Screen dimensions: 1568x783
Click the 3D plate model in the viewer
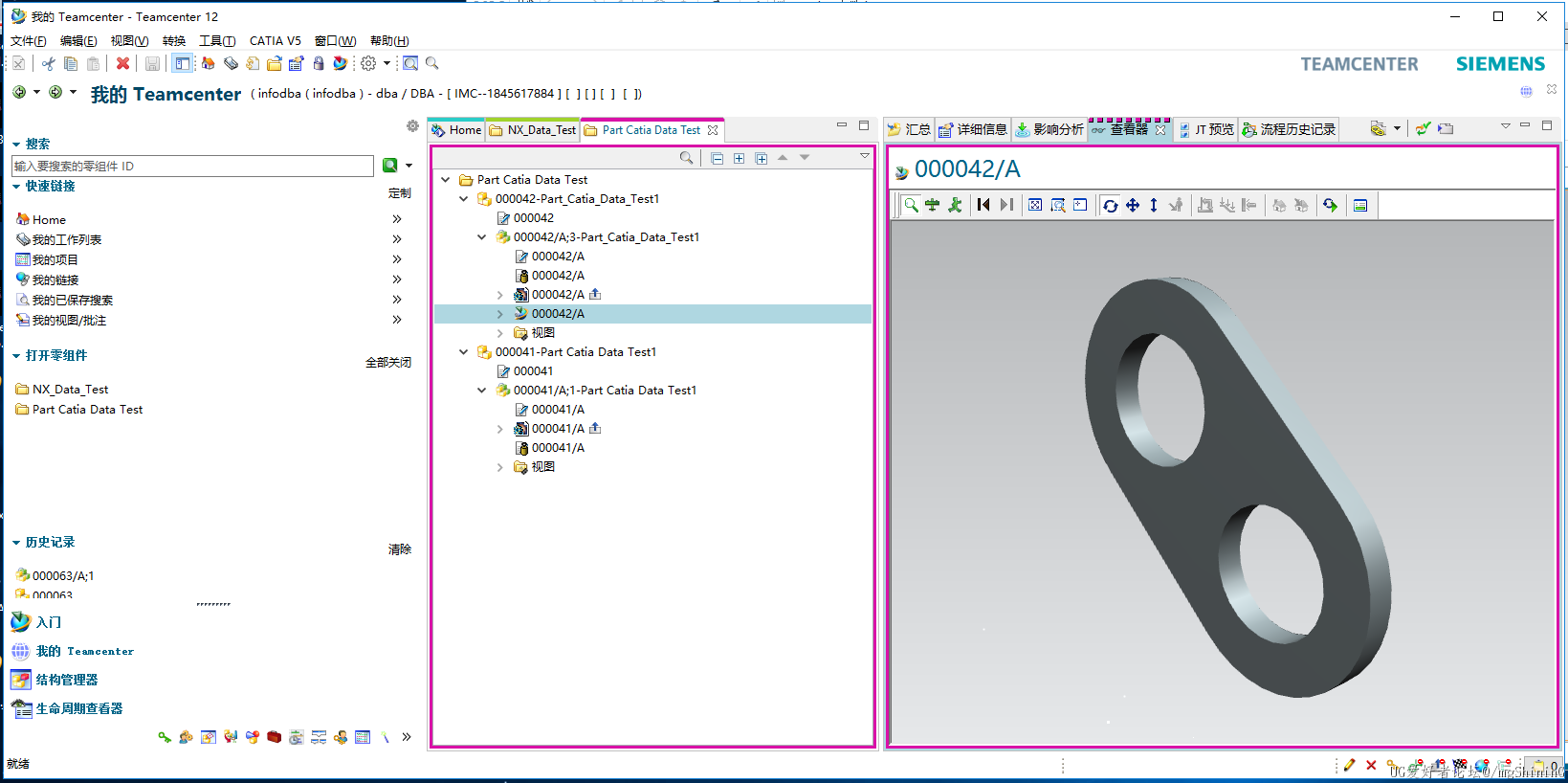[x=1236, y=486]
